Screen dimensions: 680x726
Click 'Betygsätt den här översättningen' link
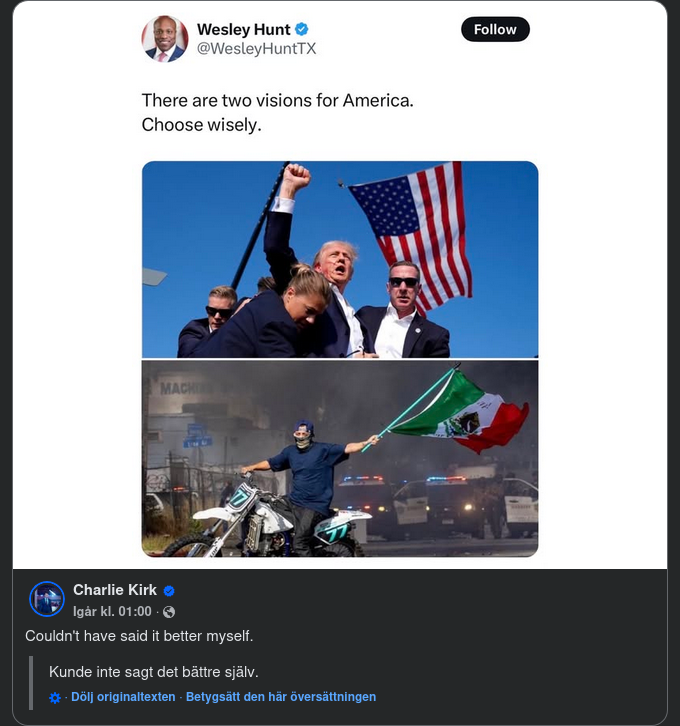coord(281,697)
